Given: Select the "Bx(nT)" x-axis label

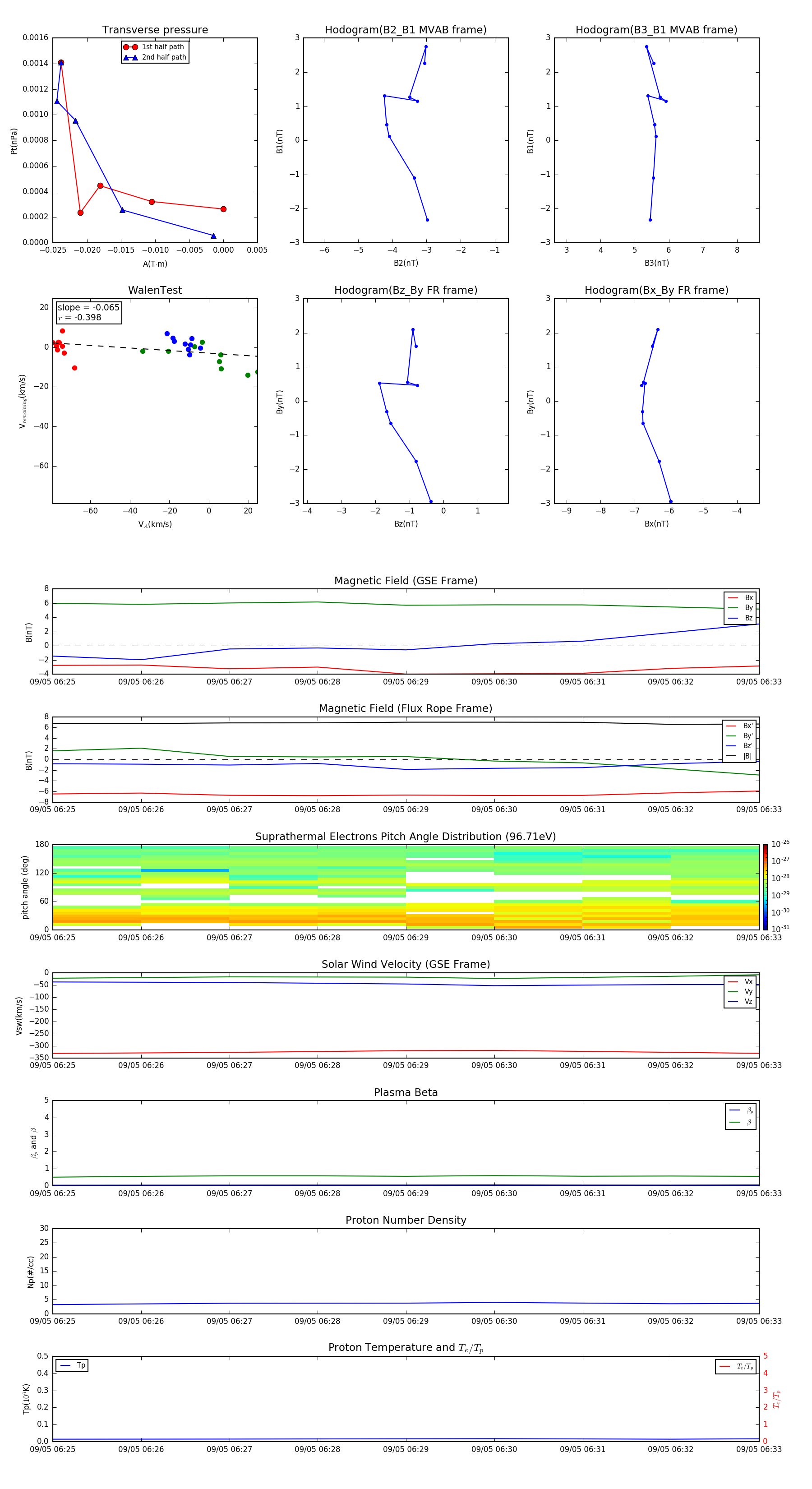Looking at the screenshot, I should [656, 524].
